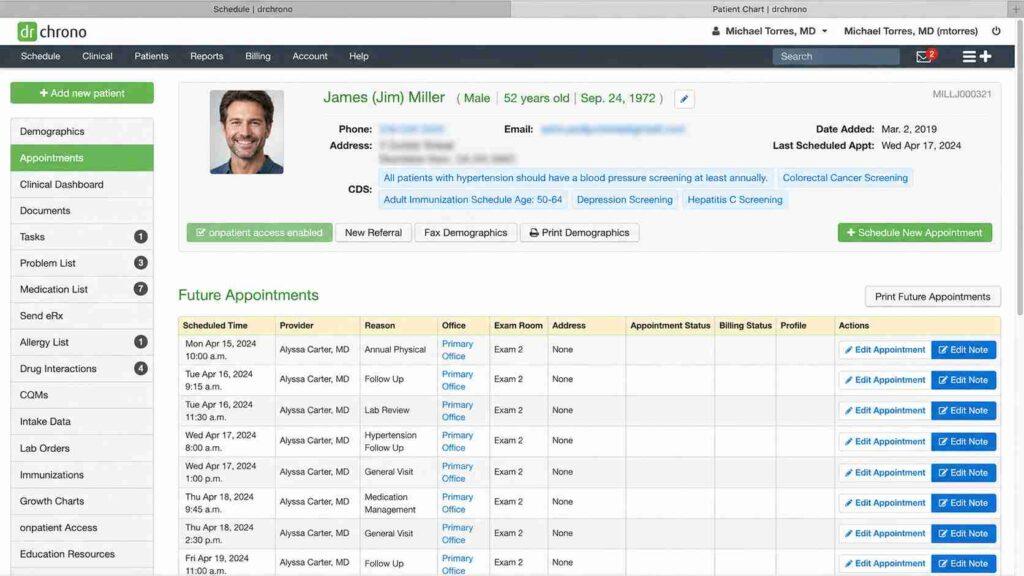Screen dimensions: 1024x576
Task: Open the Reports menu
Action: (207, 56)
